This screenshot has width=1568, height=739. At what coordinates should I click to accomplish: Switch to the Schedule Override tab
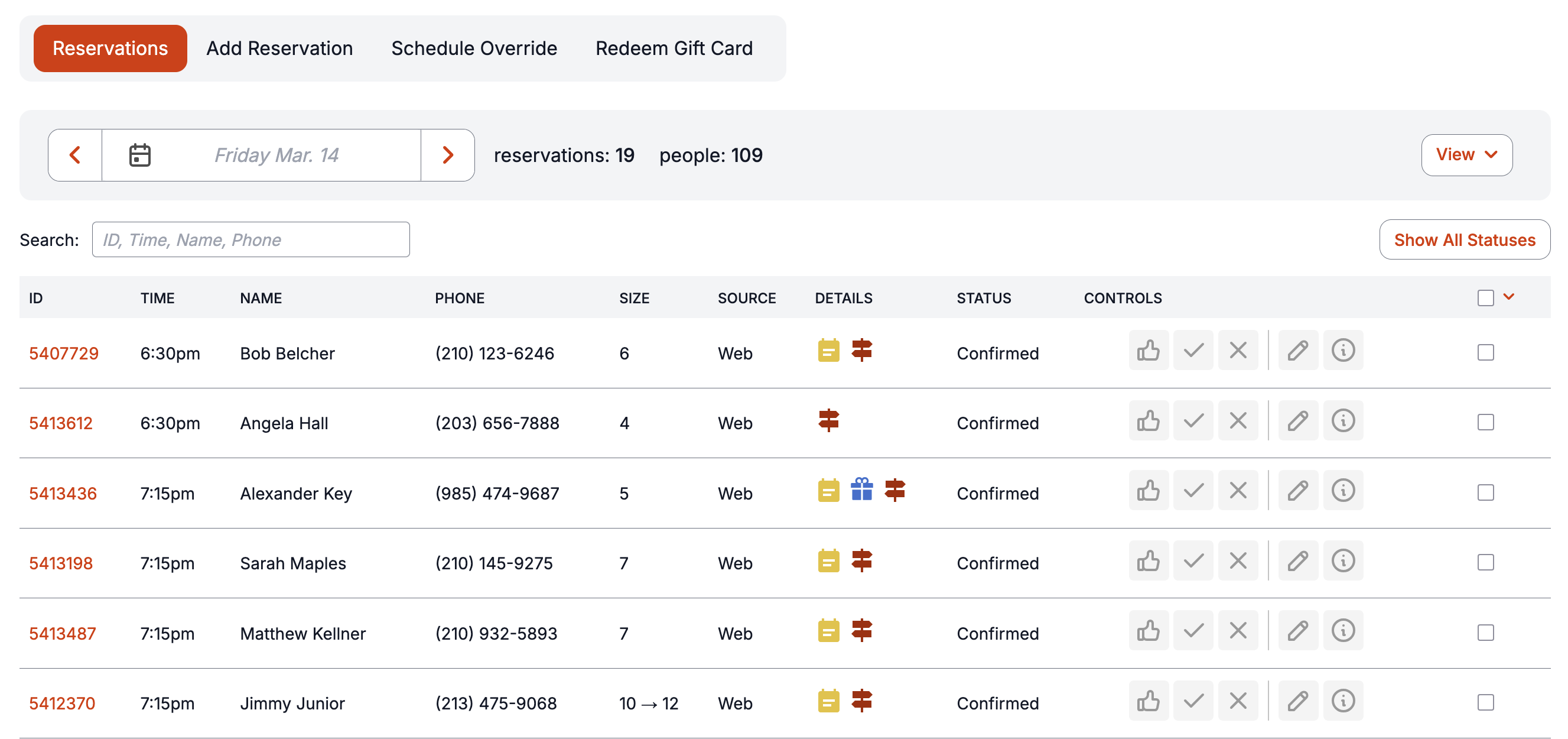474,48
